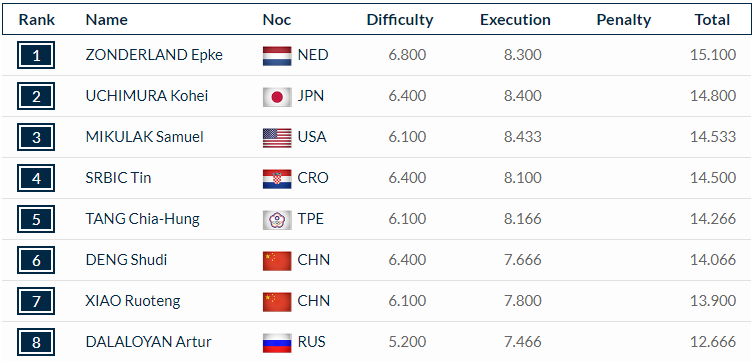The height and width of the screenshot is (364, 755).
Task: Click China flag beside DENG Shudi
Action: tap(277, 260)
